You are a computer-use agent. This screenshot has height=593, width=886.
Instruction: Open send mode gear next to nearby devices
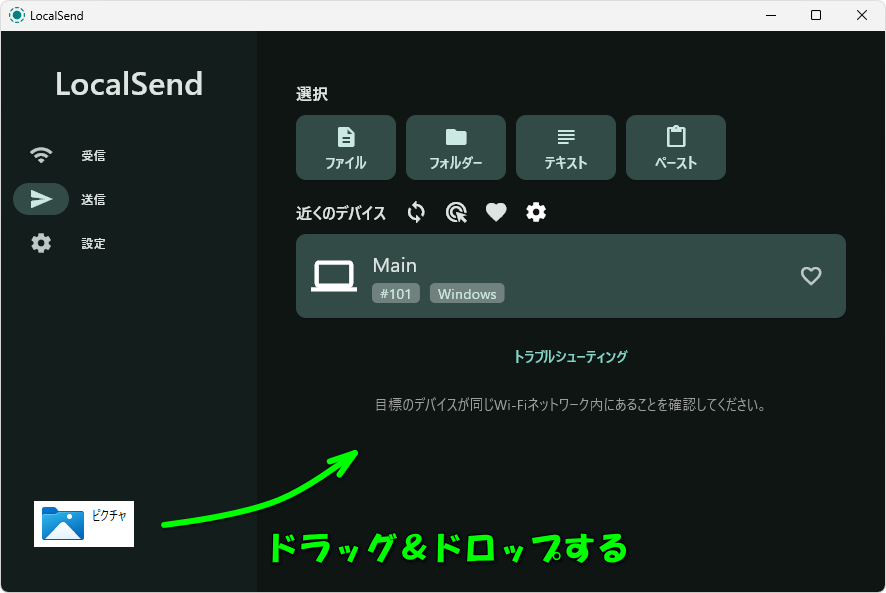click(536, 213)
